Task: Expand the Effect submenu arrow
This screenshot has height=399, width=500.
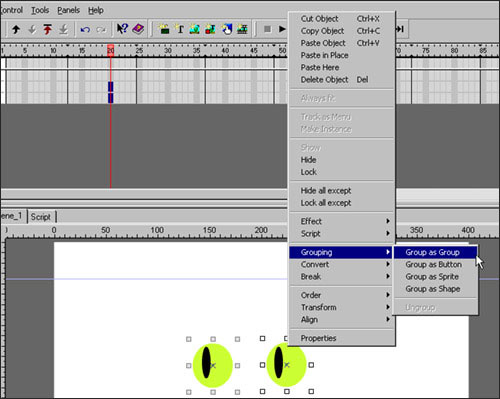Action: coord(388,221)
